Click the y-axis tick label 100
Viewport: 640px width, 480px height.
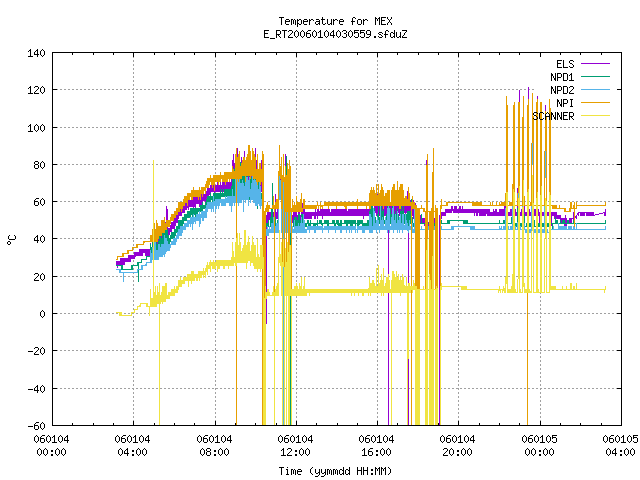click(36, 128)
